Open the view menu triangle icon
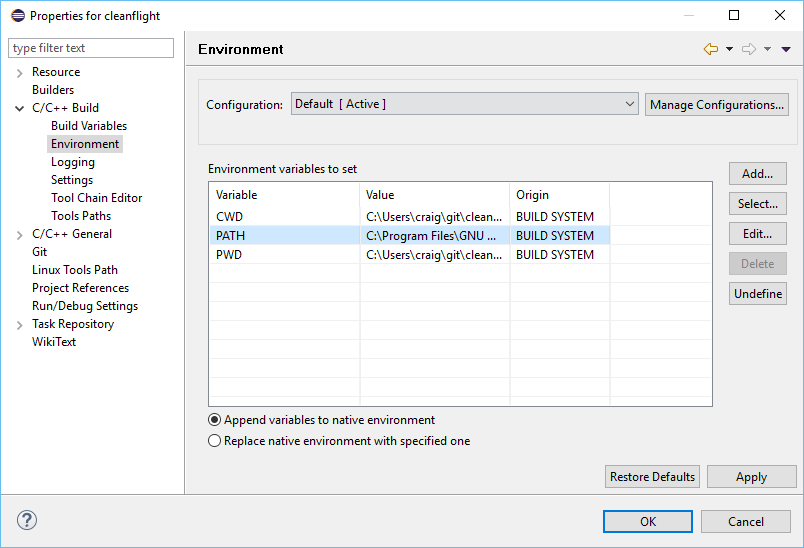This screenshot has height=548, width=804. [x=786, y=49]
